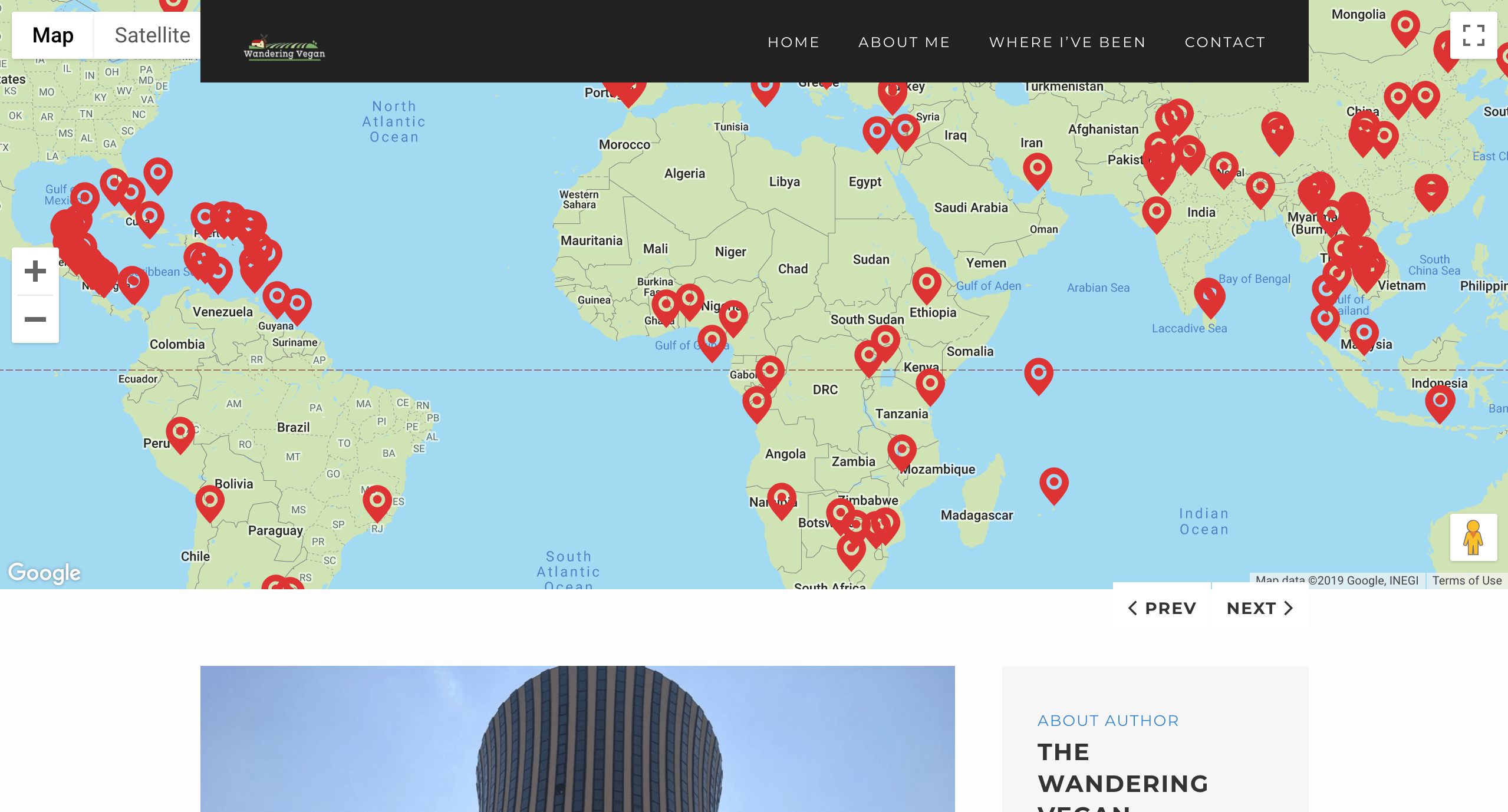Click the Brazil map label
The height and width of the screenshot is (812, 1508).
[x=294, y=427]
